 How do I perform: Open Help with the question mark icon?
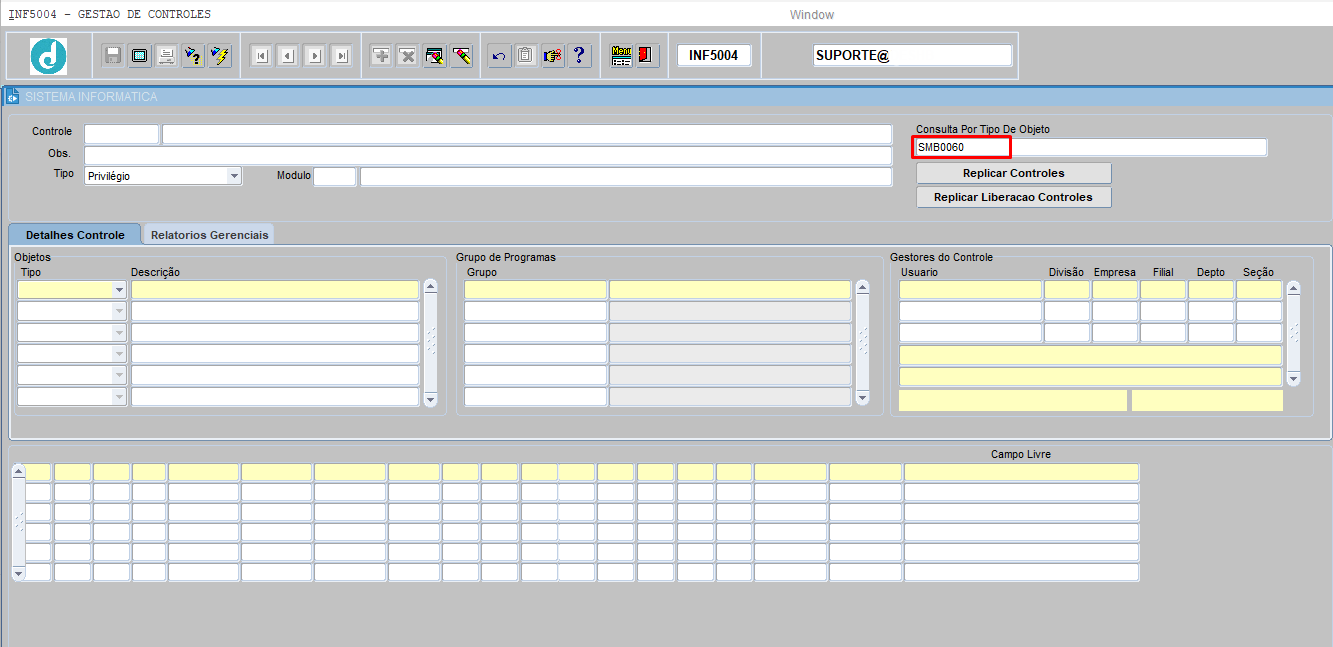pos(579,56)
